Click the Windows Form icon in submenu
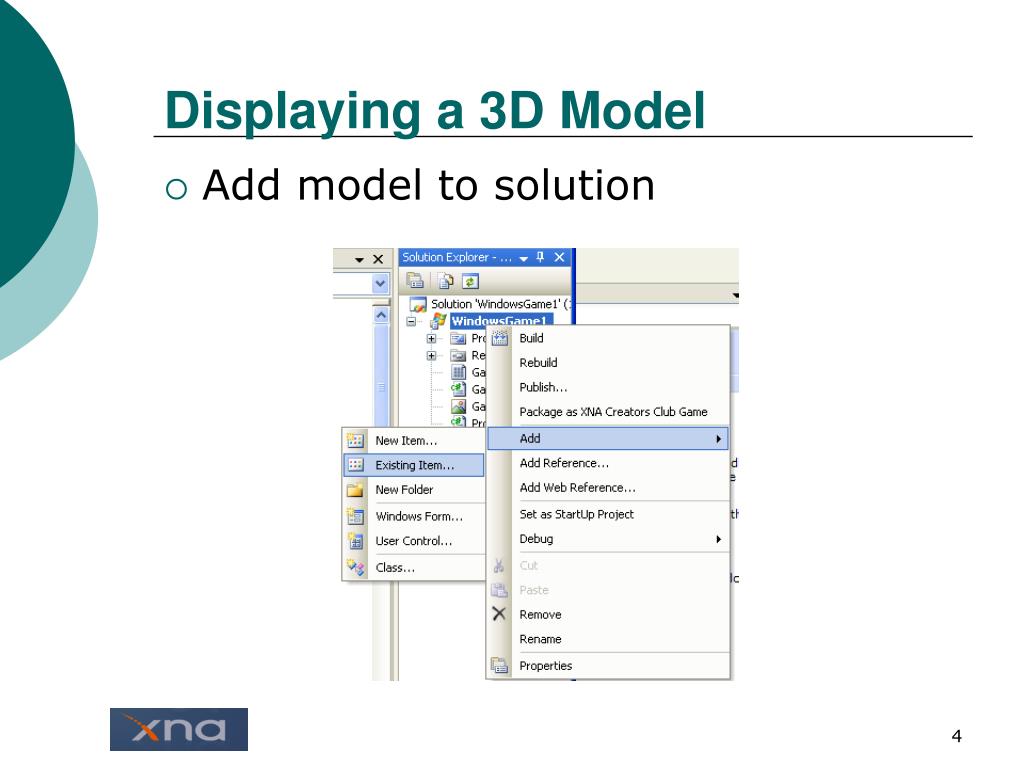This screenshot has width=1024, height=768. (x=355, y=516)
